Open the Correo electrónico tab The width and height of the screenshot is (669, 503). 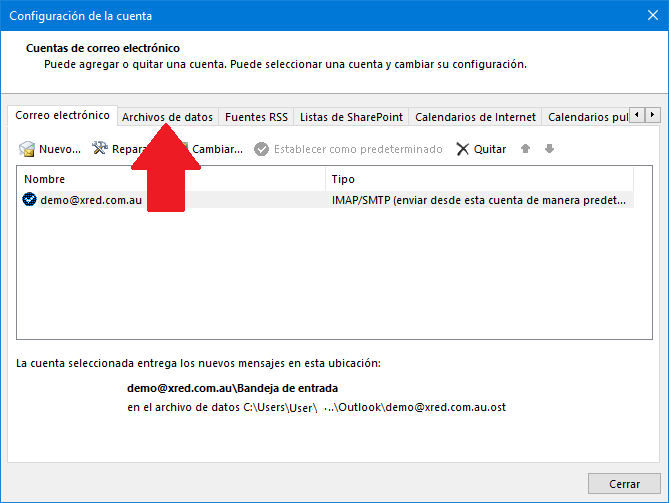click(x=62, y=115)
